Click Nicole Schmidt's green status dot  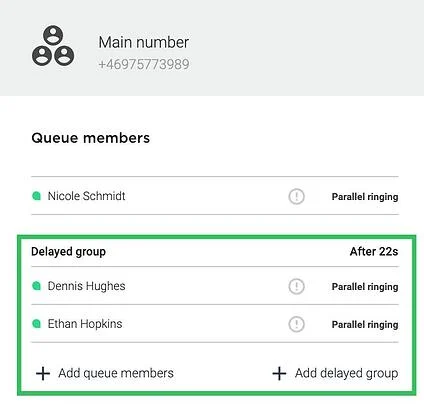point(36,196)
